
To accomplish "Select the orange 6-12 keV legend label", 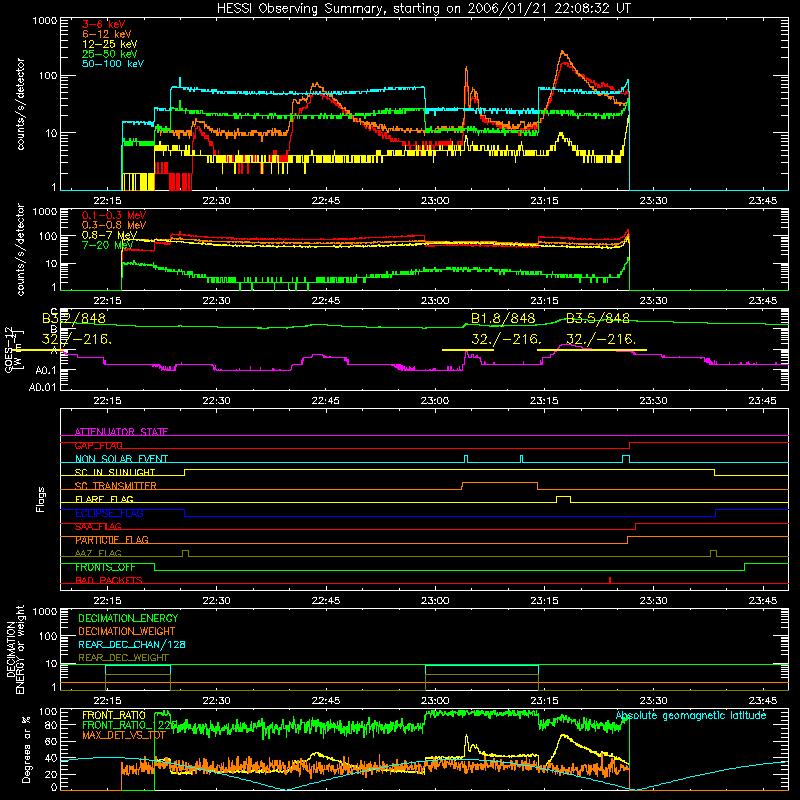I will pyautogui.click(x=107, y=34).
